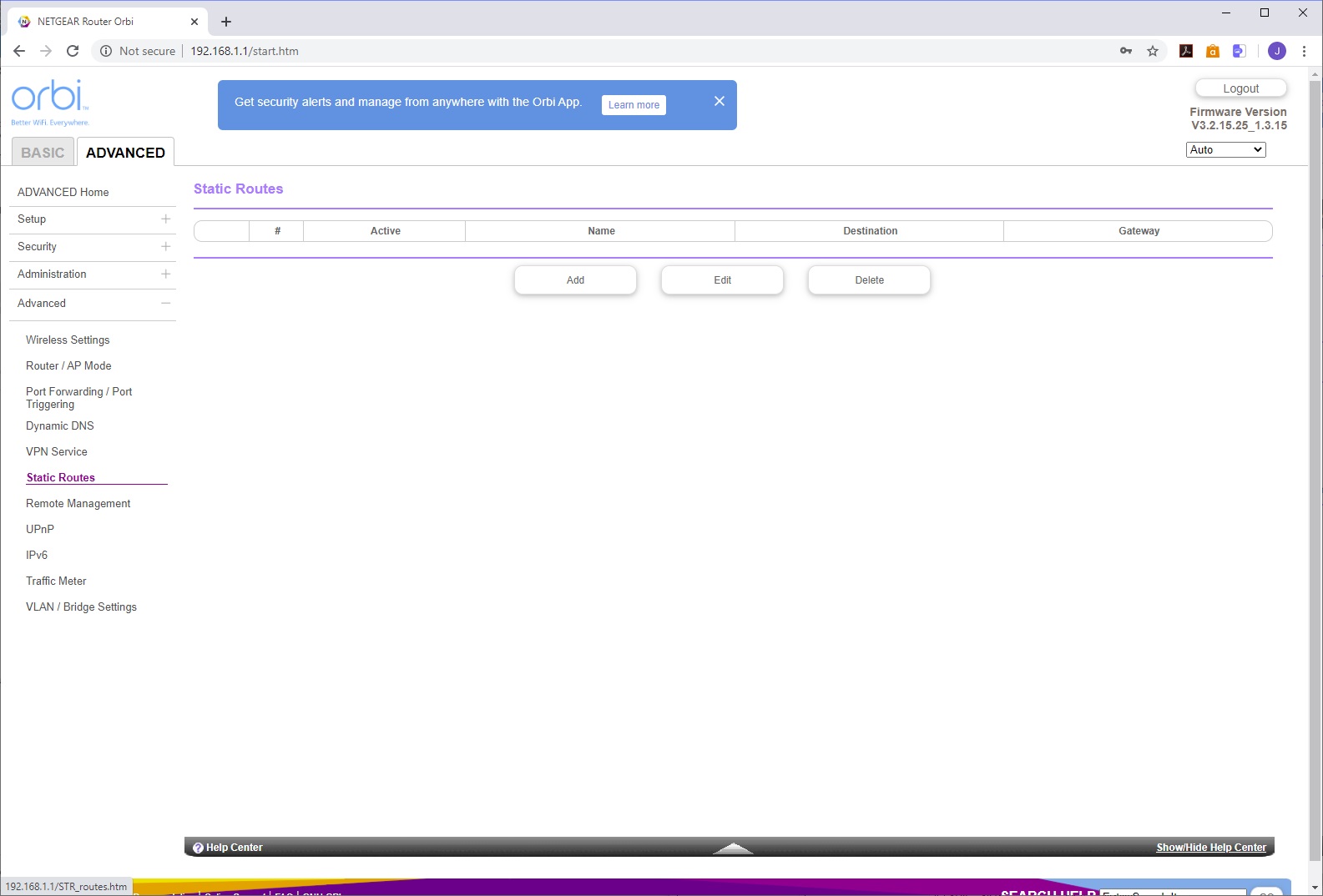This screenshot has height=896, width=1323.
Task: Open the Adobe Acrobat extension
Action: click(1186, 51)
